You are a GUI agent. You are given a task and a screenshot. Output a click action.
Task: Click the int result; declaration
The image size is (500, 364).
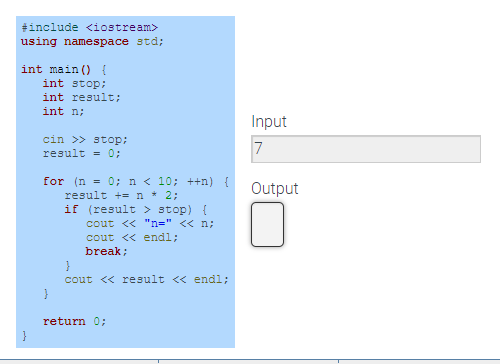(81, 97)
